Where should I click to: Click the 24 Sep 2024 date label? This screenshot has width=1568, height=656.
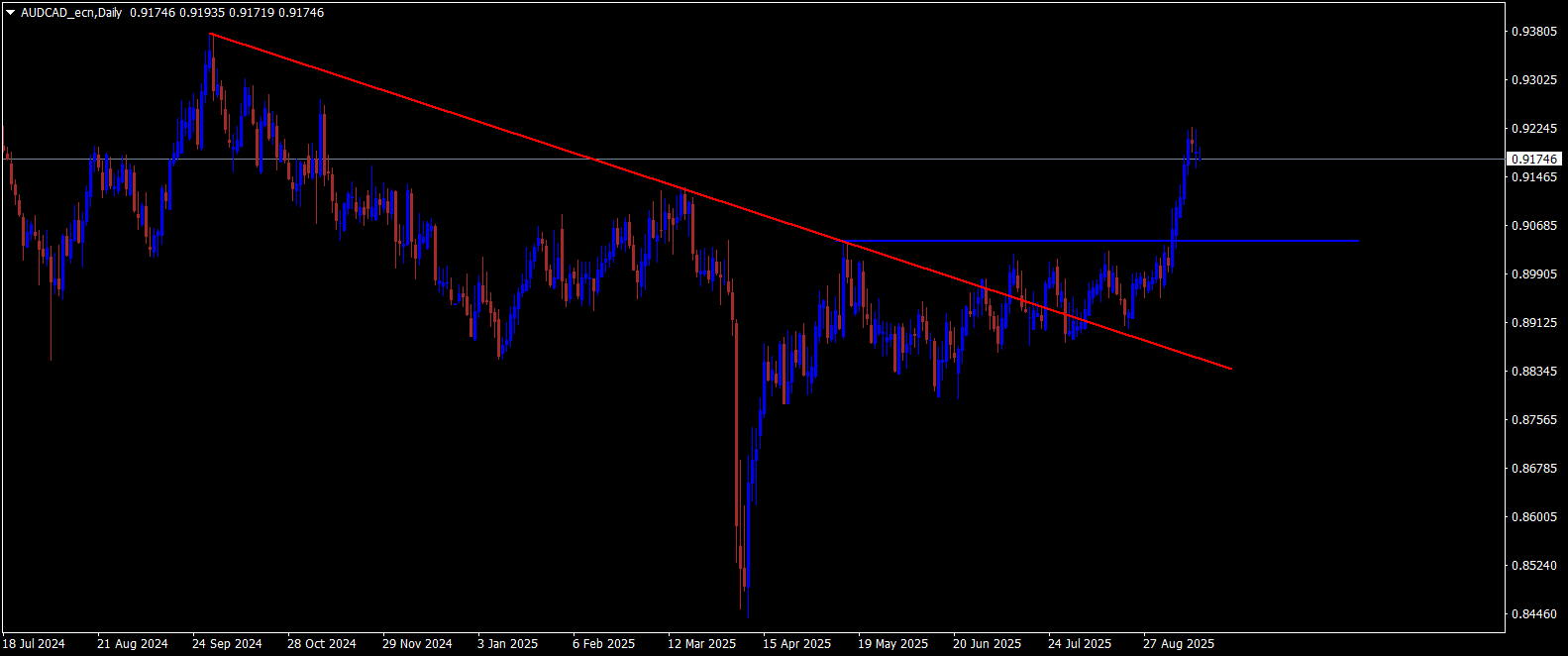(228, 644)
